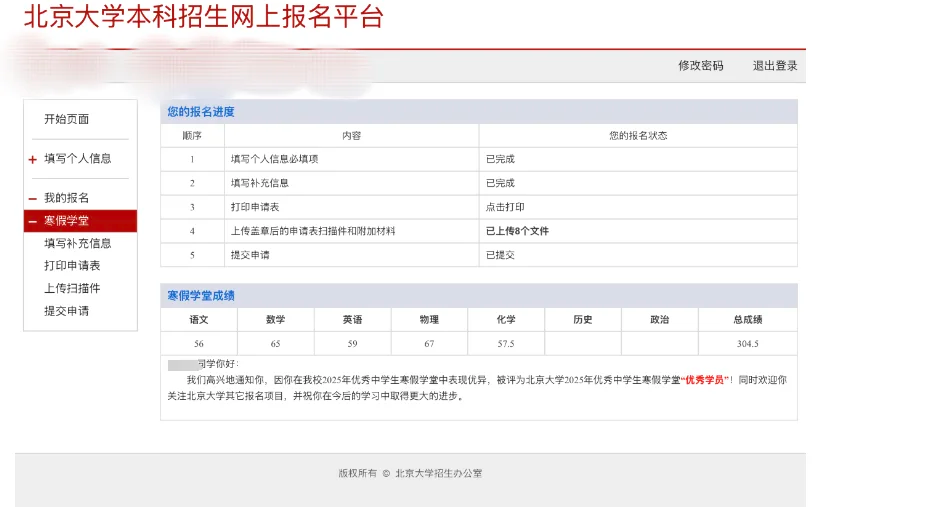Click 已上传8个文件 status text

tap(517, 231)
